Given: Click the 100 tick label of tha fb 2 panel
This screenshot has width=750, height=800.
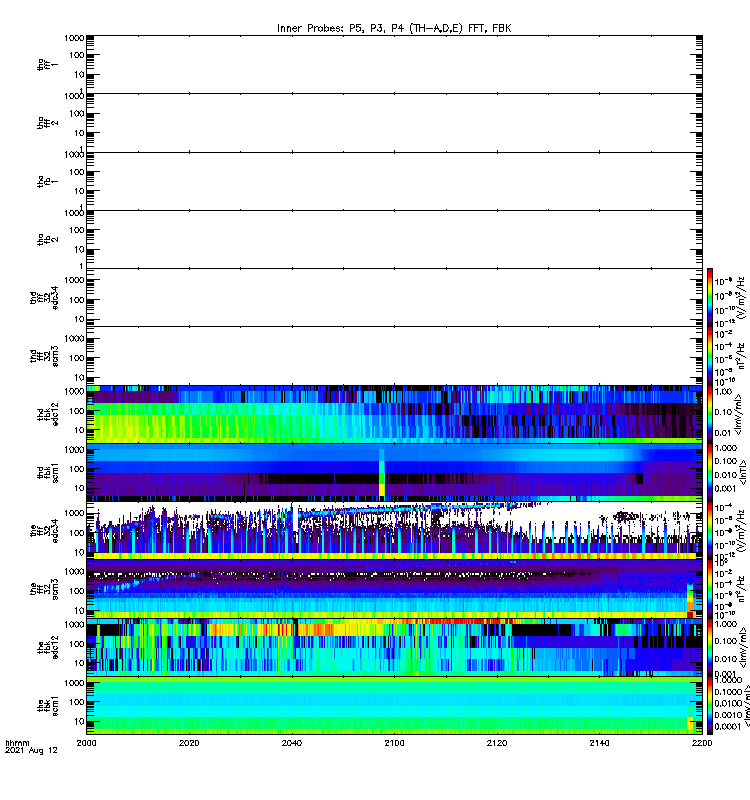Looking at the screenshot, I should click(77, 230).
